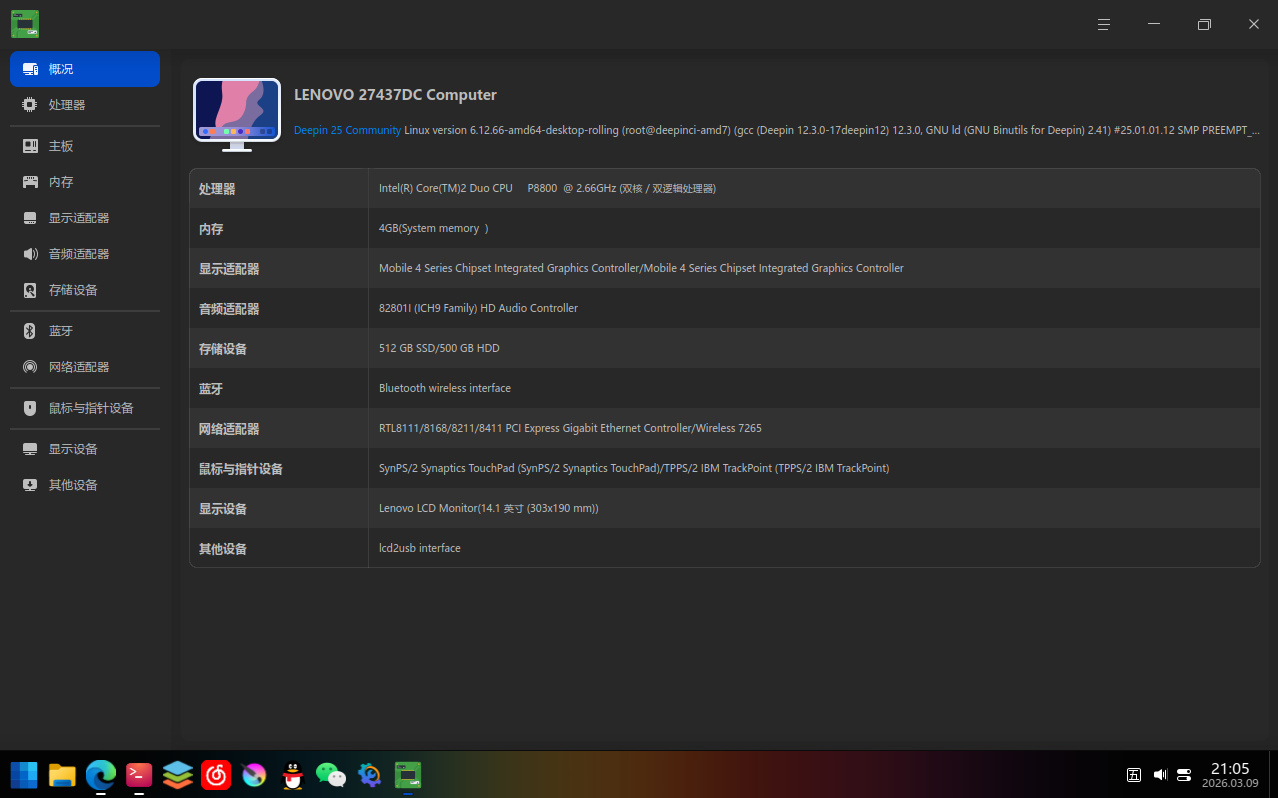Open QQ penguin app from taskbar
The image size is (1278, 798).
pyautogui.click(x=292, y=775)
